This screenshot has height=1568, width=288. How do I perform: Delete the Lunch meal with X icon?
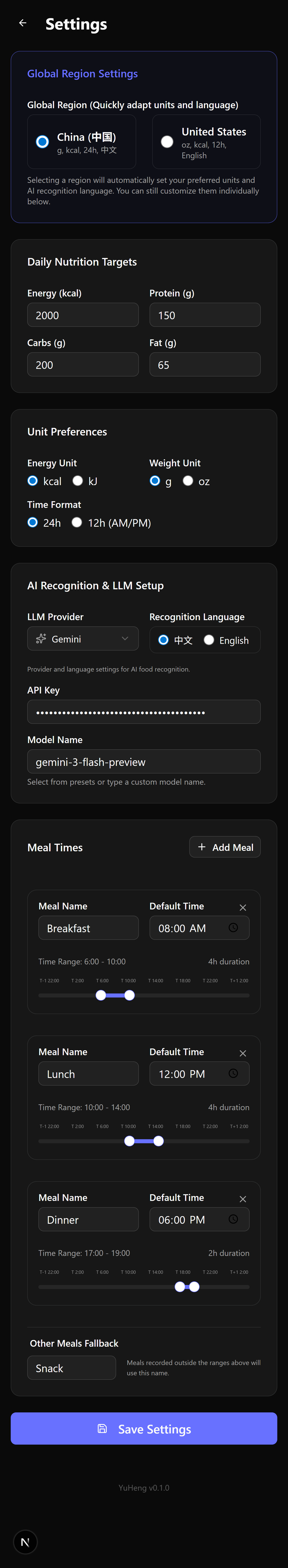[242, 1052]
